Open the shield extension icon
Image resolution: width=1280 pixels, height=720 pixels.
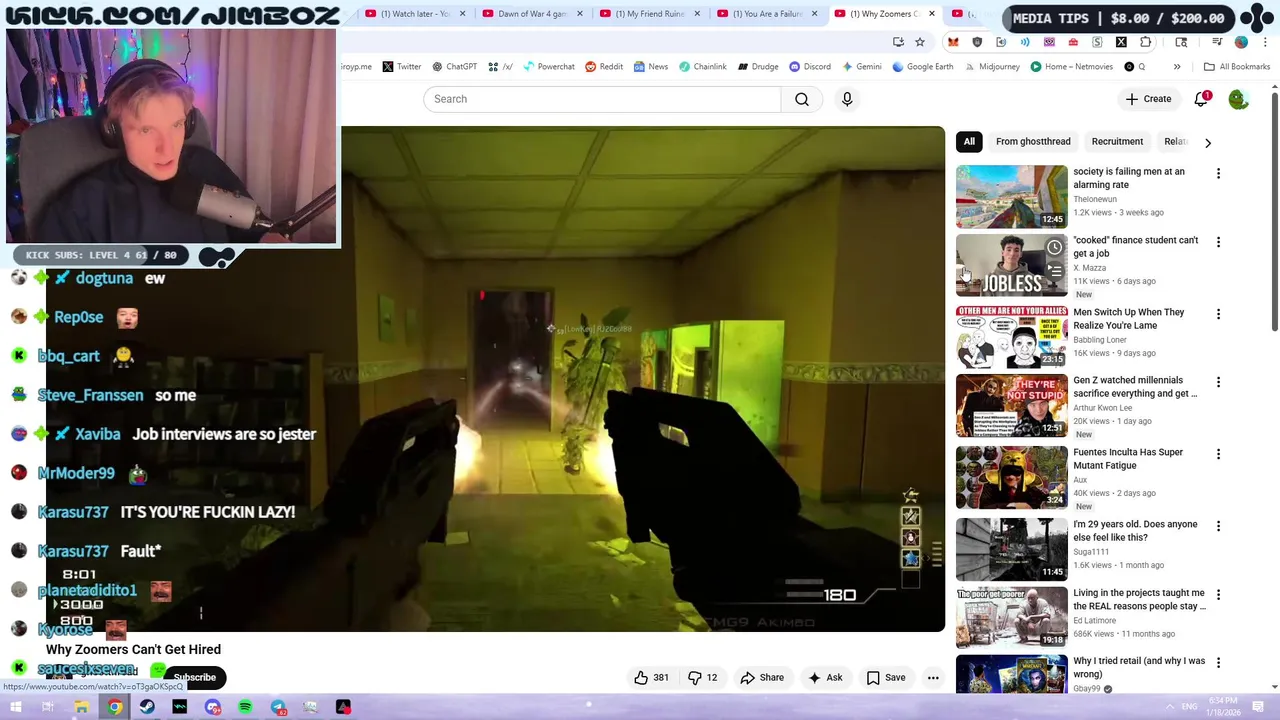[x=977, y=42]
